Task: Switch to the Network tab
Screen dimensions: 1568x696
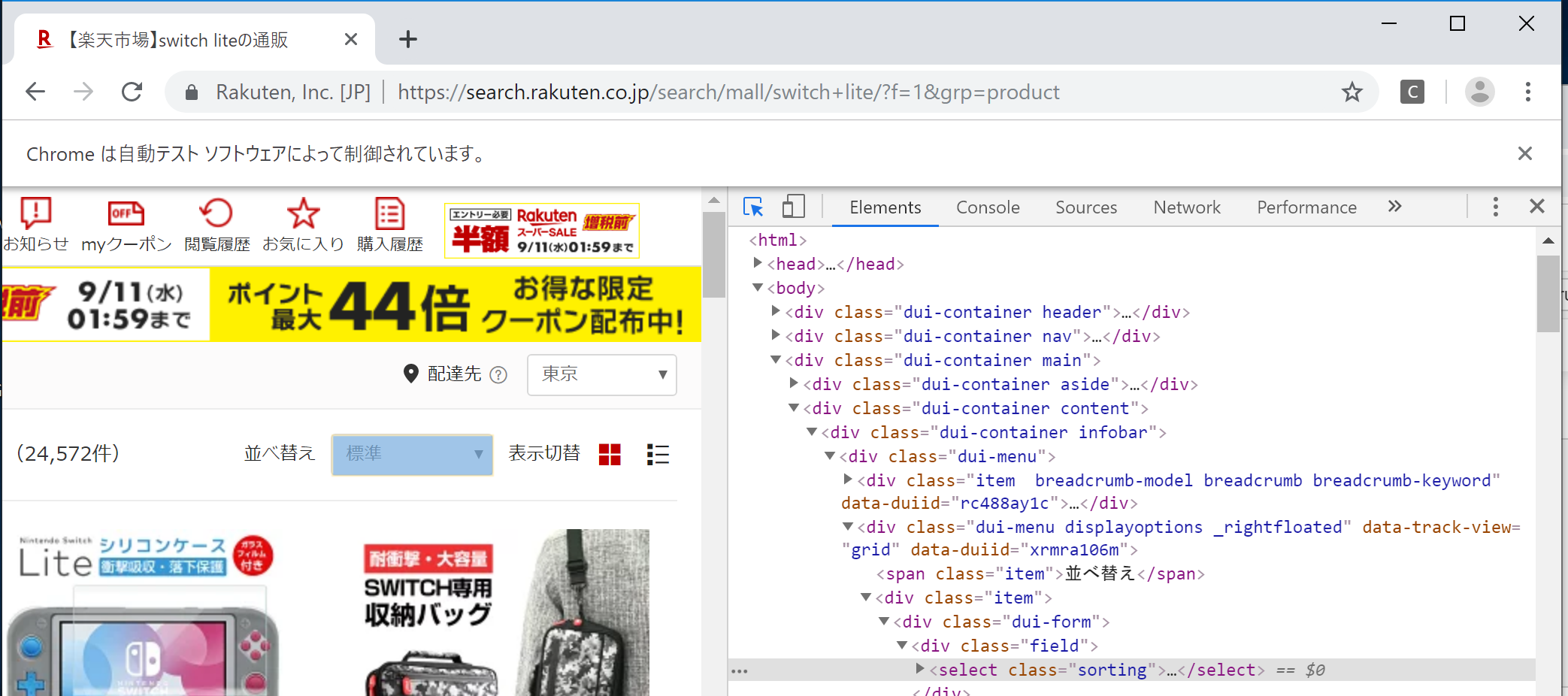Action: [x=1186, y=207]
